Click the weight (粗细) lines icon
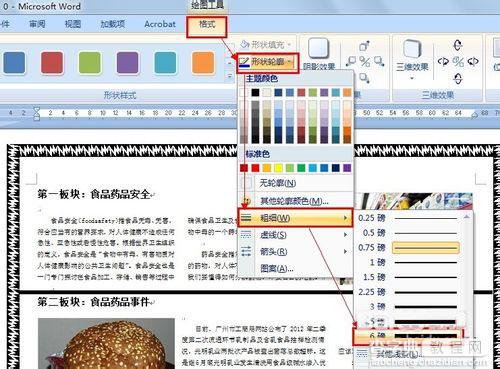The image size is (500, 369). pyautogui.click(x=246, y=218)
